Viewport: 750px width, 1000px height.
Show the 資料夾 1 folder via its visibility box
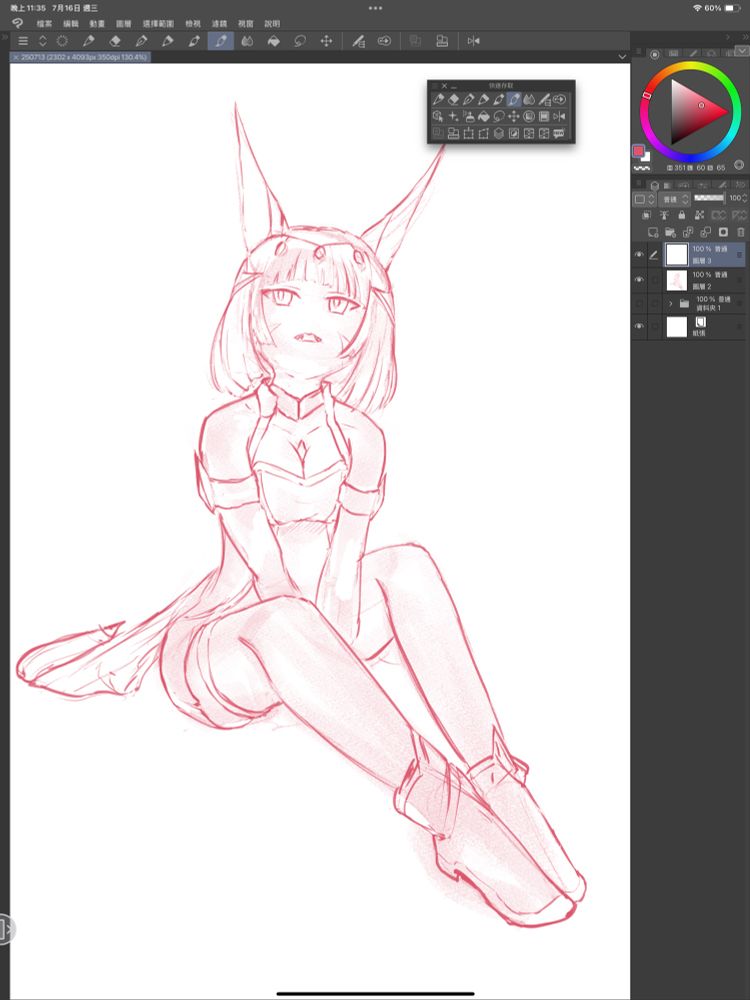[639, 304]
